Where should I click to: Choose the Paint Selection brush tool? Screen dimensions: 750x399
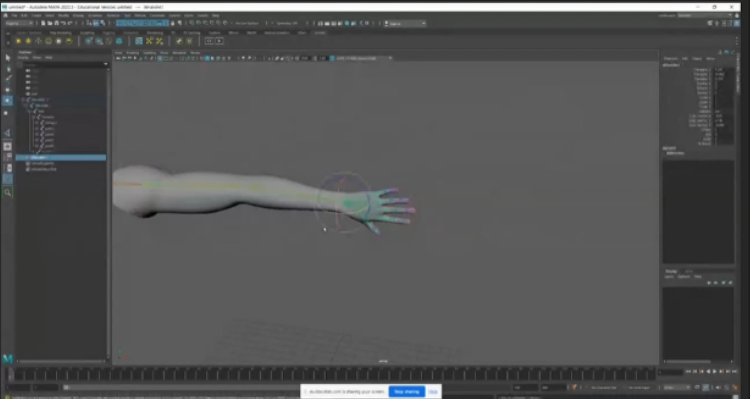pyautogui.click(x=7, y=79)
